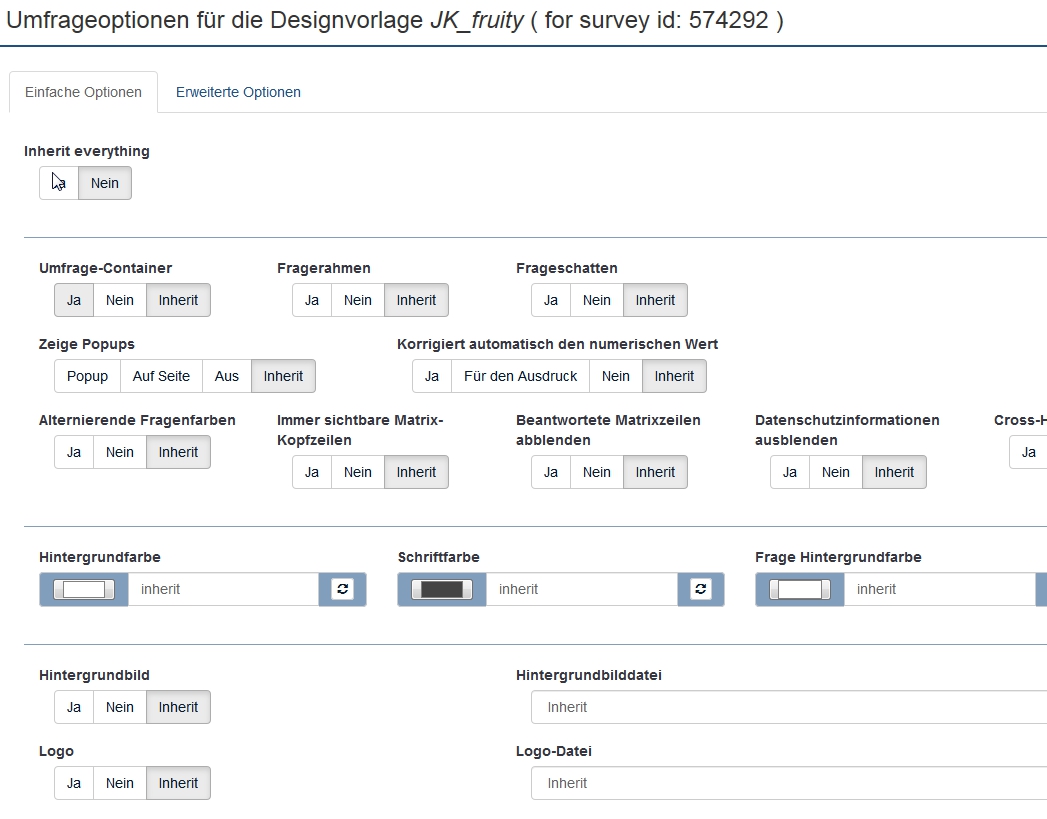Open the Logo-Datei dropdown
The width and height of the screenshot is (1047, 819).
(x=788, y=783)
